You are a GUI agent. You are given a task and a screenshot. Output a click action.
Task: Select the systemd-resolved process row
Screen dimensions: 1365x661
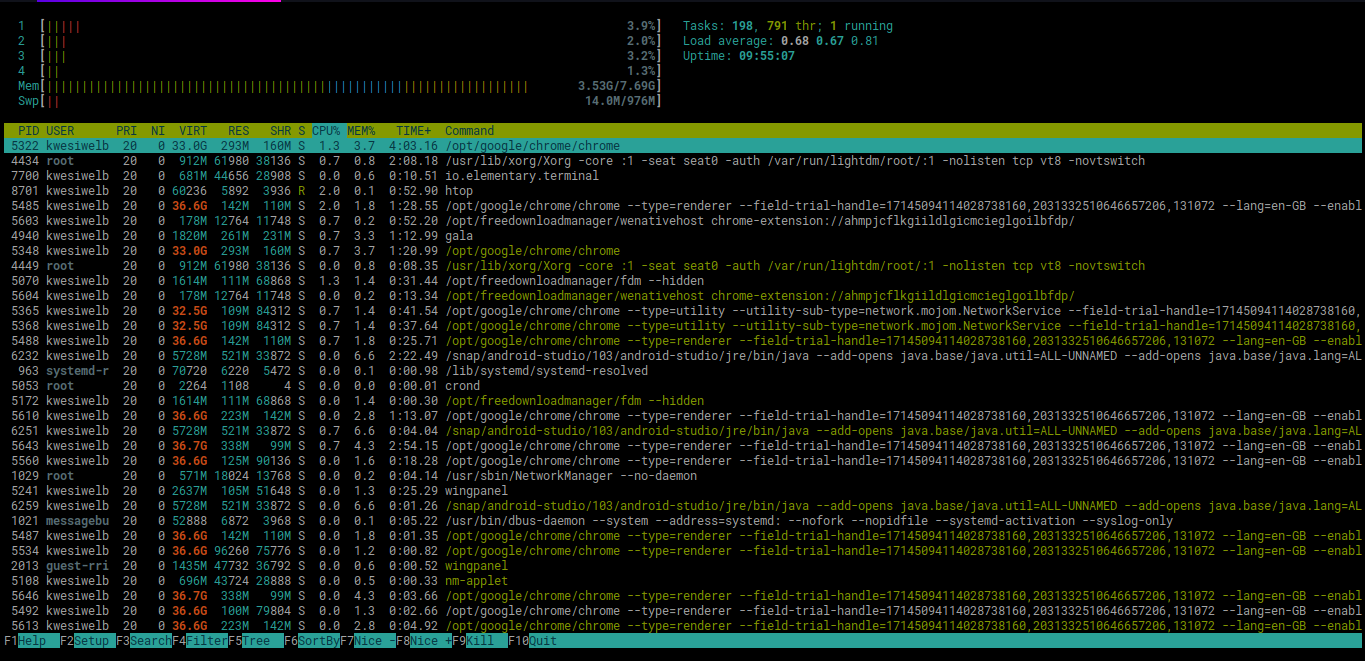click(x=682, y=371)
